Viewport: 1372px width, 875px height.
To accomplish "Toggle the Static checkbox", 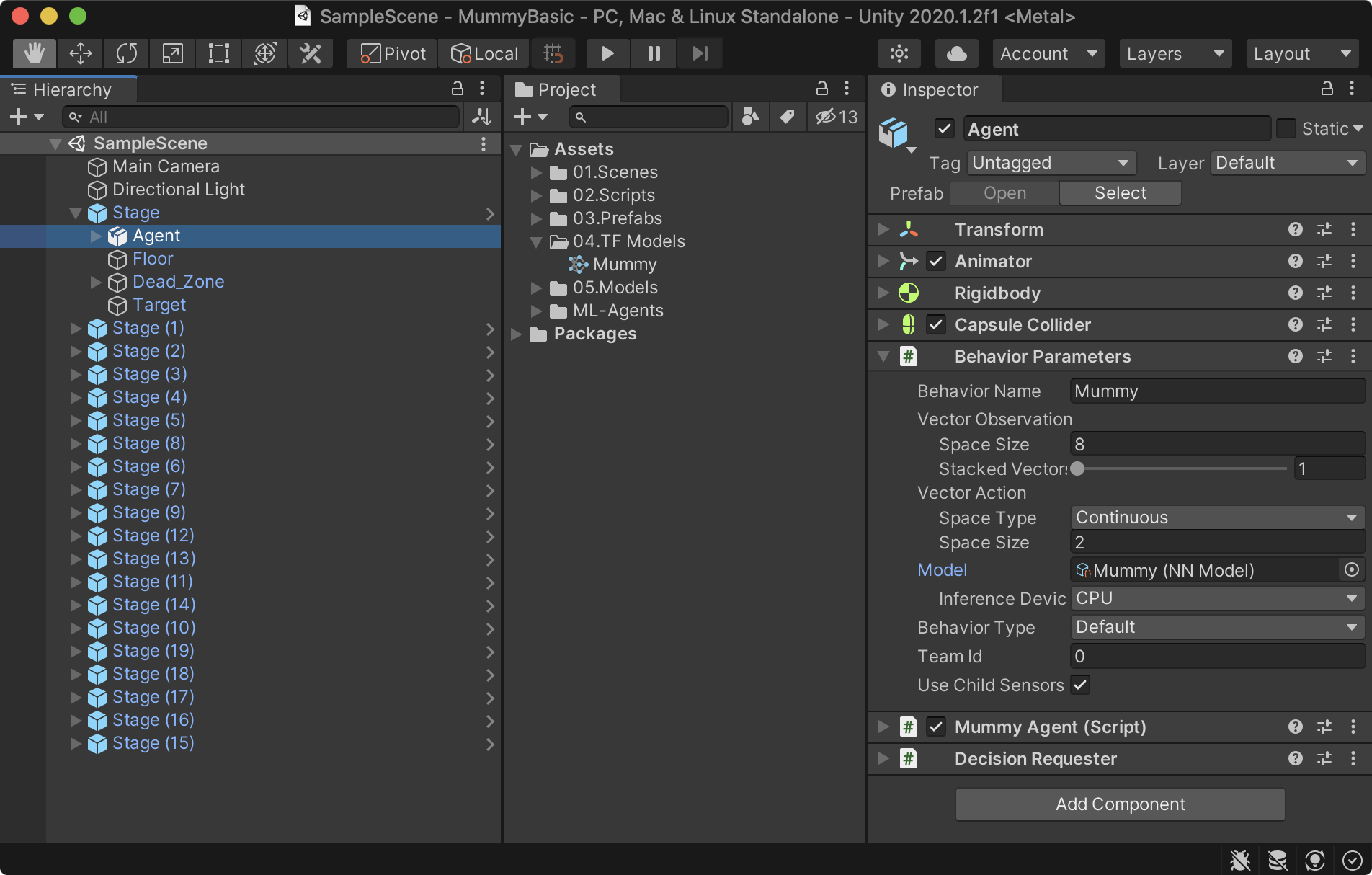I will pos(1286,129).
